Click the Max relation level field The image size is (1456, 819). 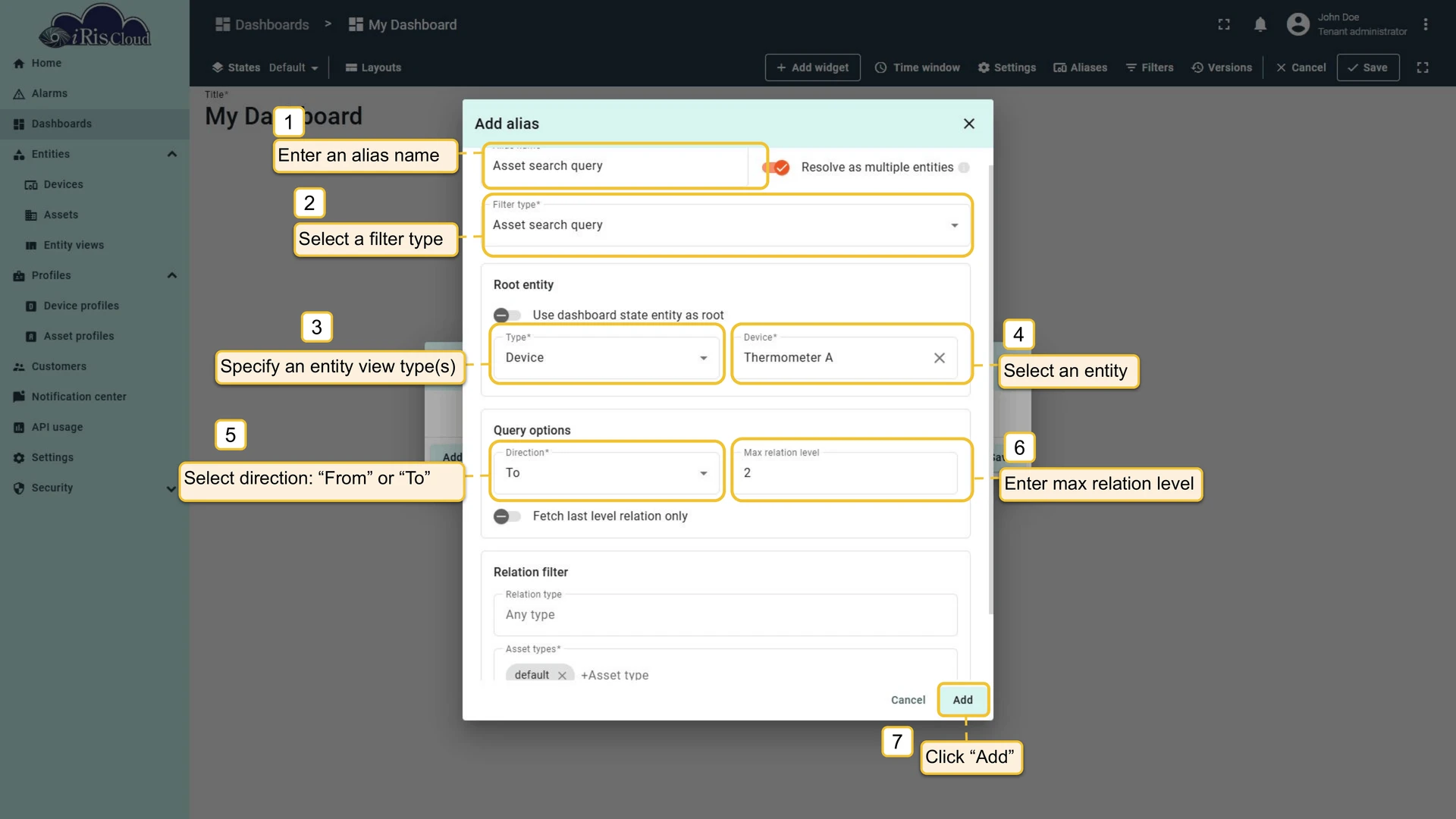[x=846, y=472]
